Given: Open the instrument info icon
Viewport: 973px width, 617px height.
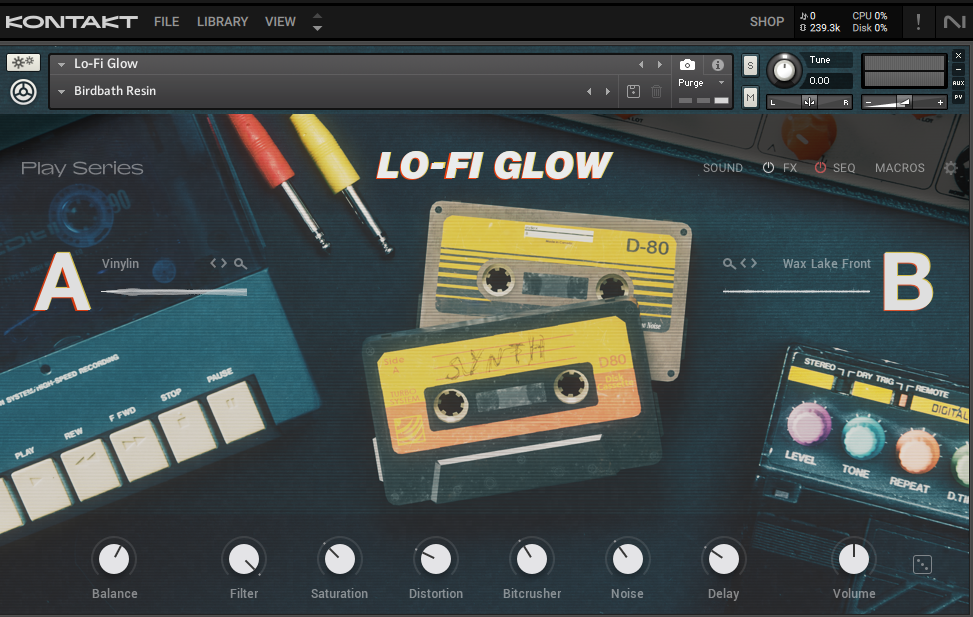Looking at the screenshot, I should coord(717,65).
